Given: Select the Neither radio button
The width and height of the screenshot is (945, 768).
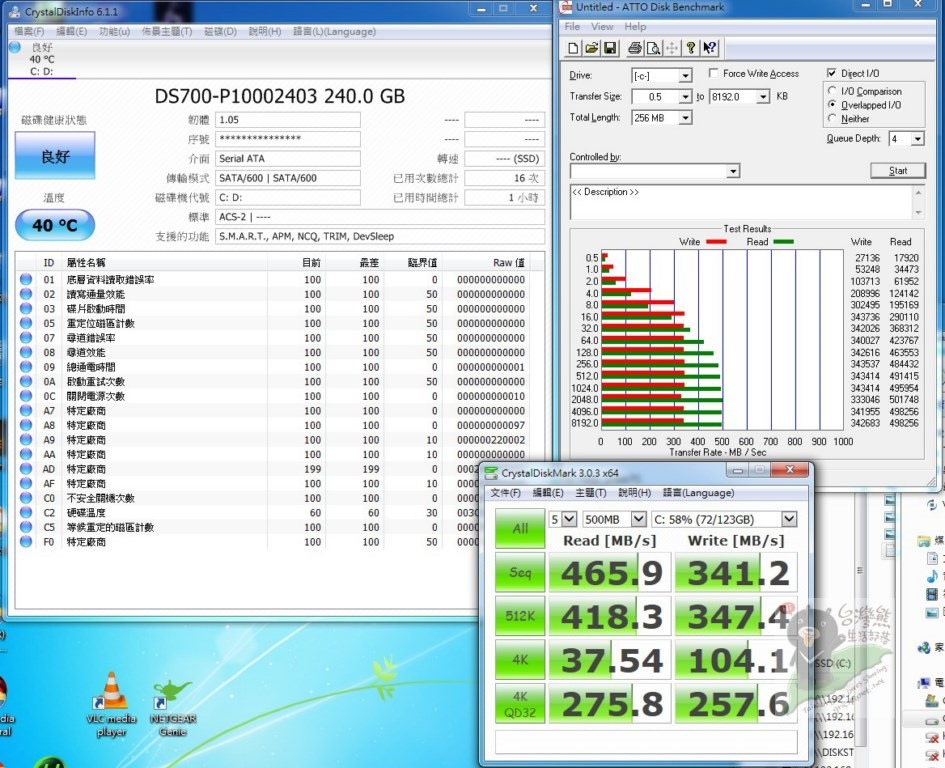Looking at the screenshot, I should [832, 119].
